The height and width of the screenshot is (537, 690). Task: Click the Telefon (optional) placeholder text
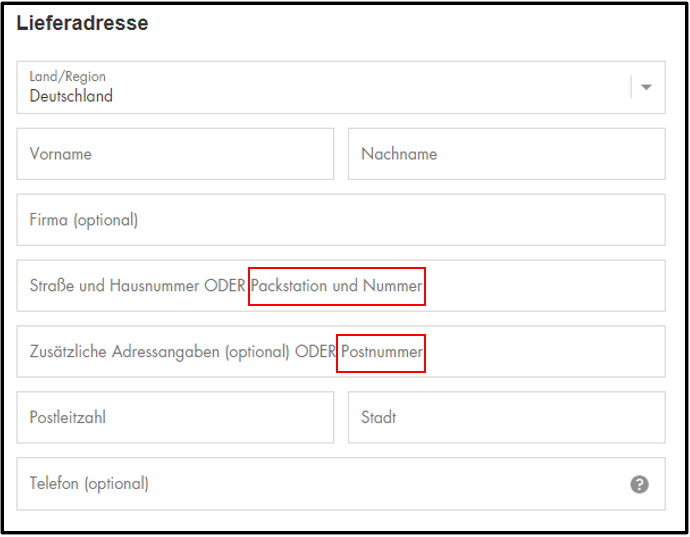coord(89,484)
